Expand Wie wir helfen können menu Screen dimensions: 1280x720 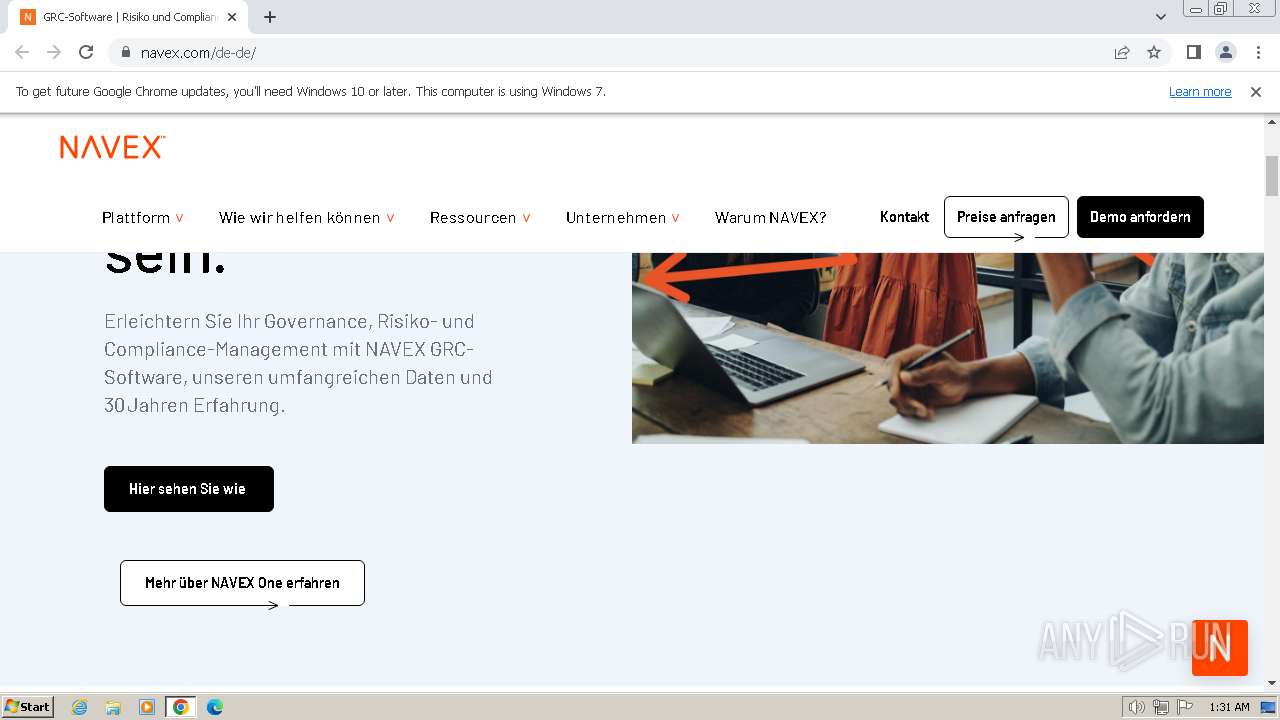coord(307,217)
